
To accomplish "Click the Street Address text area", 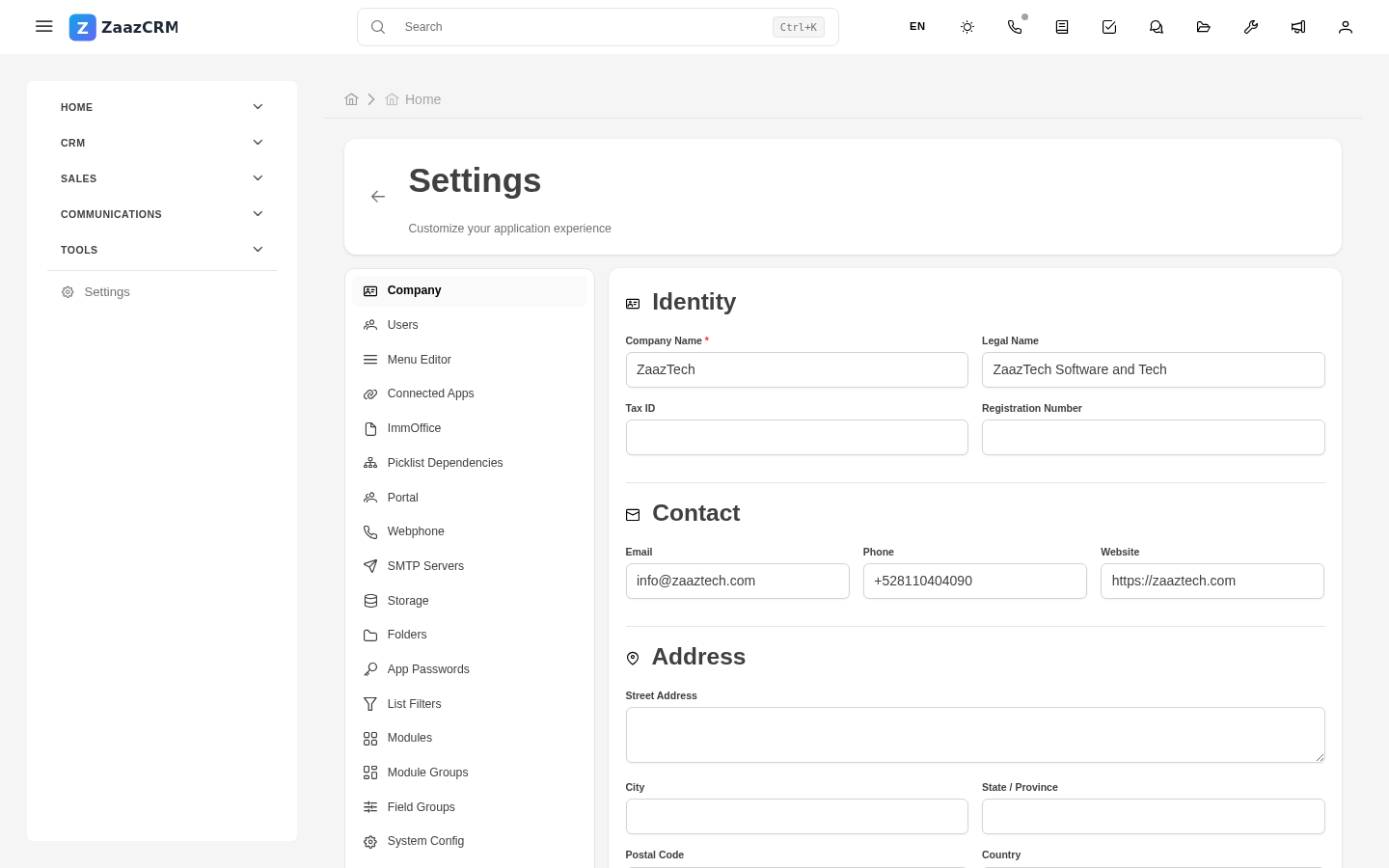I will pyautogui.click(x=975, y=735).
